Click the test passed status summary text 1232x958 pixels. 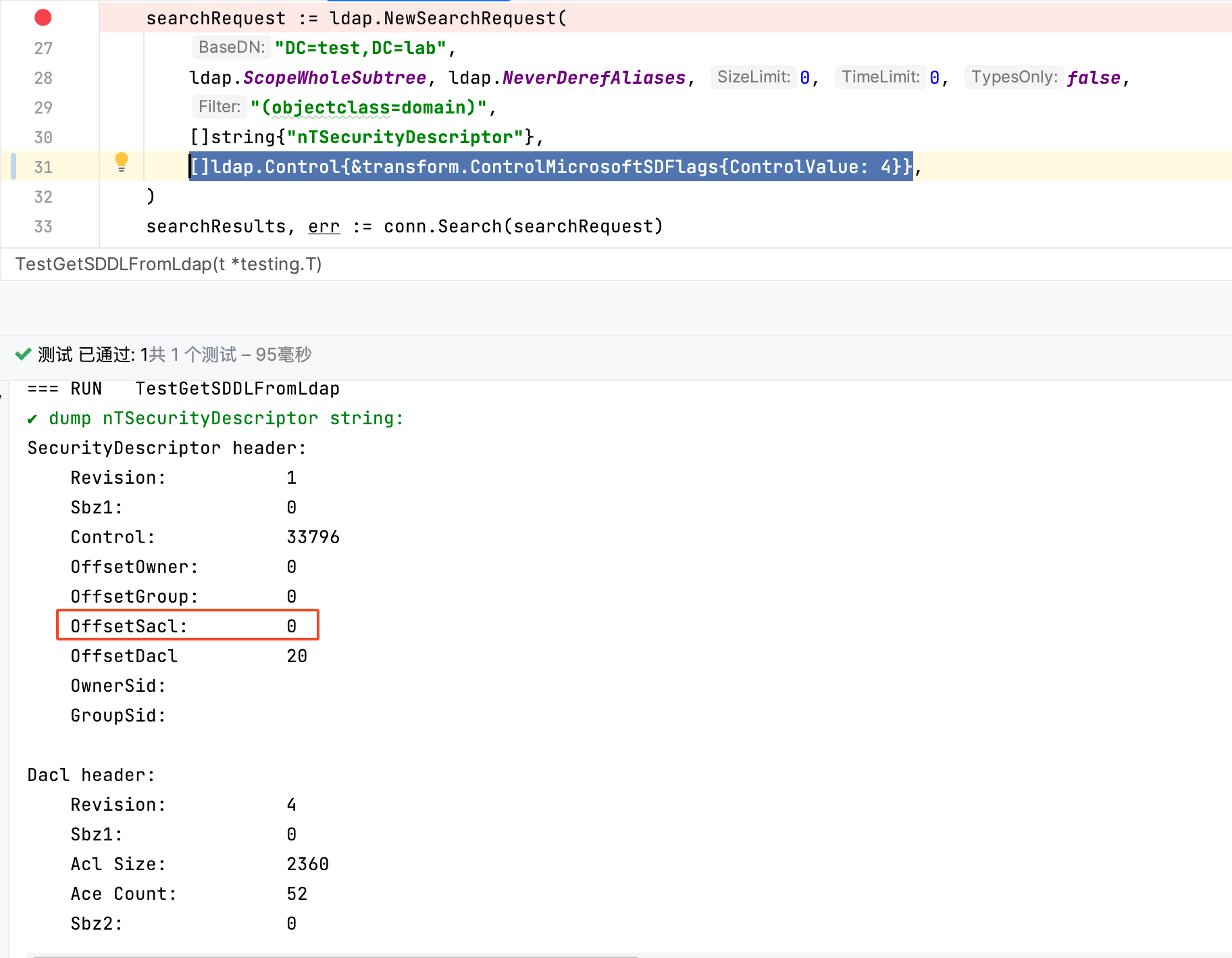tap(174, 355)
